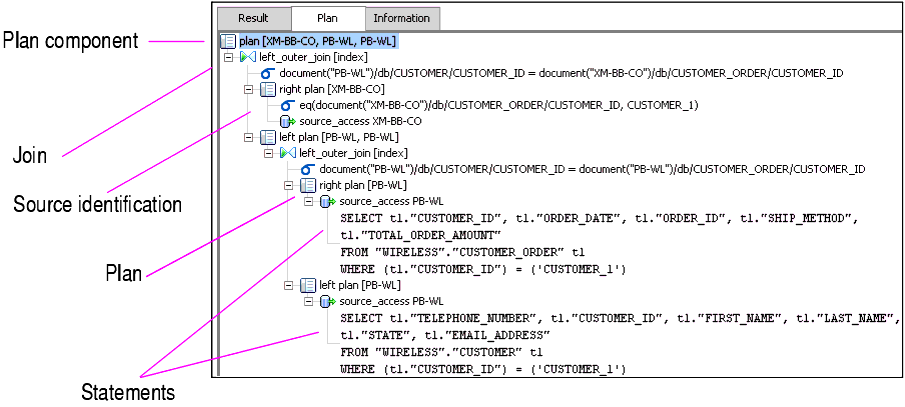This screenshot has width=905, height=407.
Task: Select the left plan [PB-WL, PB-WL] label
Action: [339, 137]
